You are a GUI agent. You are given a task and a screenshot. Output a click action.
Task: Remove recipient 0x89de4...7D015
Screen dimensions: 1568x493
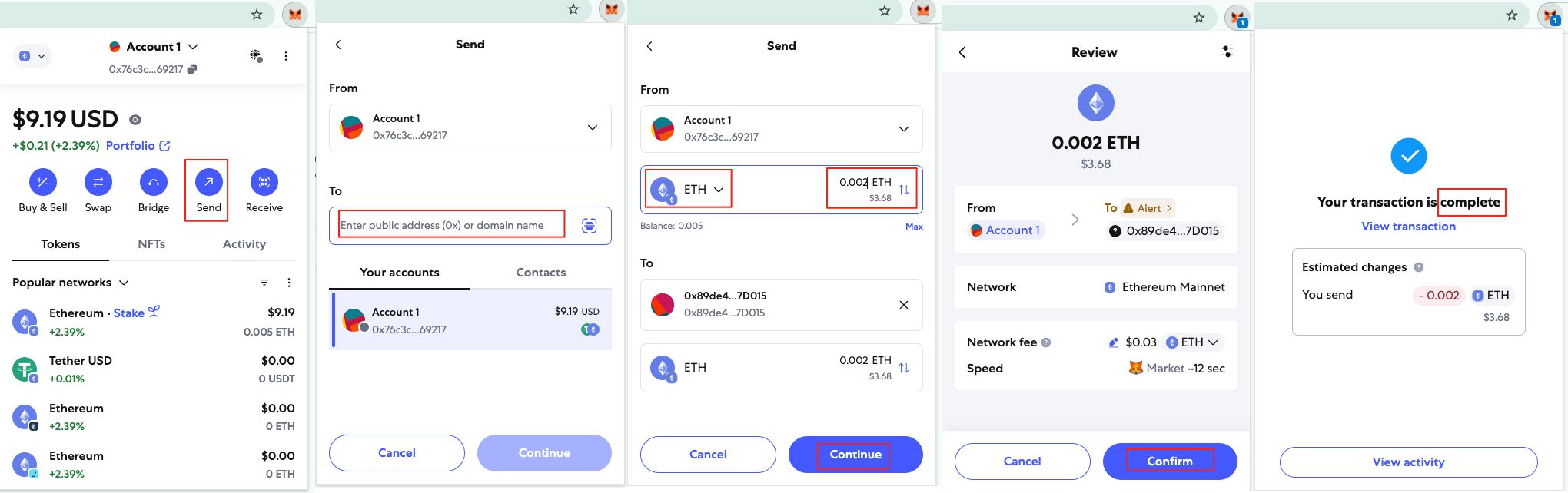pyautogui.click(x=903, y=305)
